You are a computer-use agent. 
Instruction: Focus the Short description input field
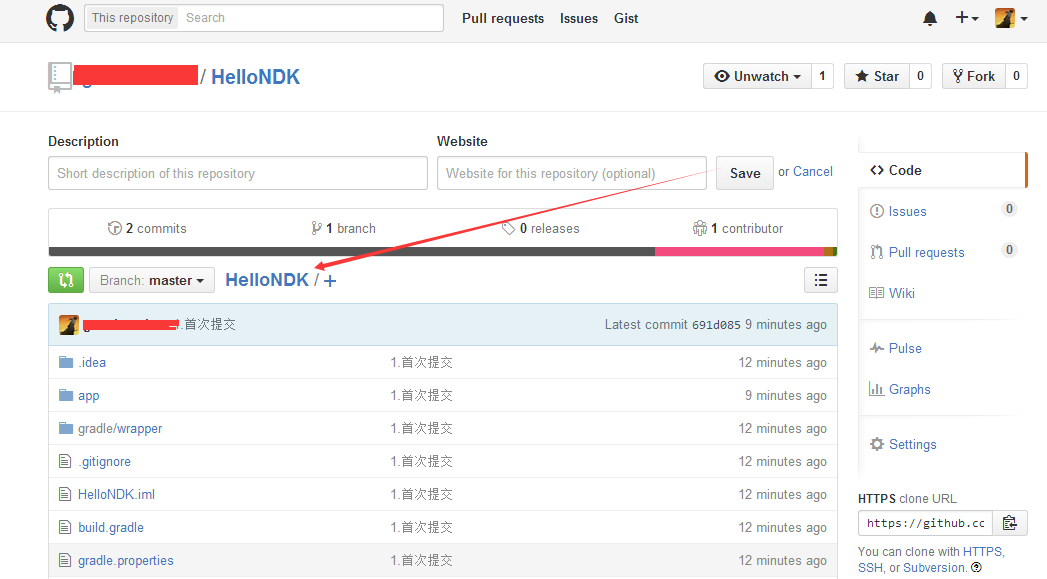[x=238, y=173]
